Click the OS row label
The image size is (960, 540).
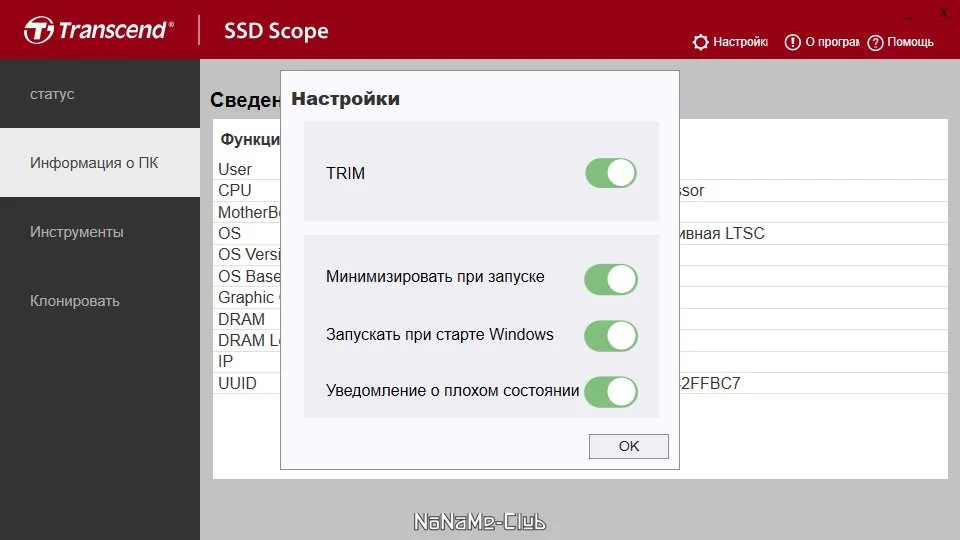(x=230, y=233)
